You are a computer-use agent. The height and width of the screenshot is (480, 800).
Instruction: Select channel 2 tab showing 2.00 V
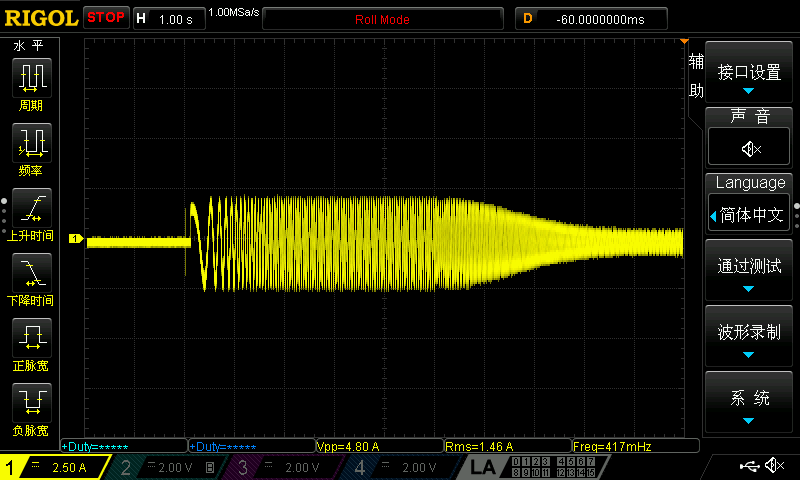(167, 467)
